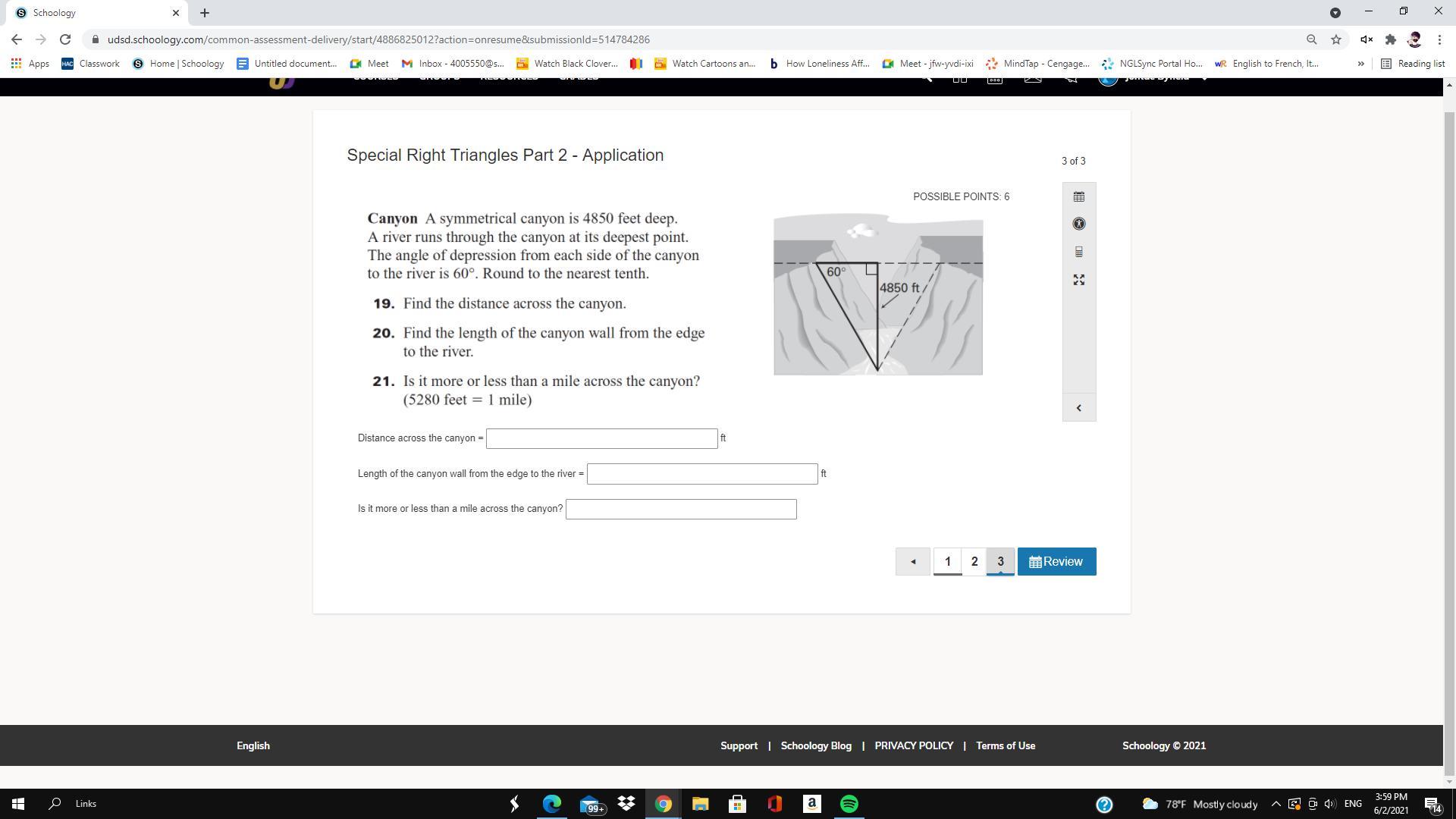Expand the hidden bookmarks overflow chevron

(x=1360, y=64)
